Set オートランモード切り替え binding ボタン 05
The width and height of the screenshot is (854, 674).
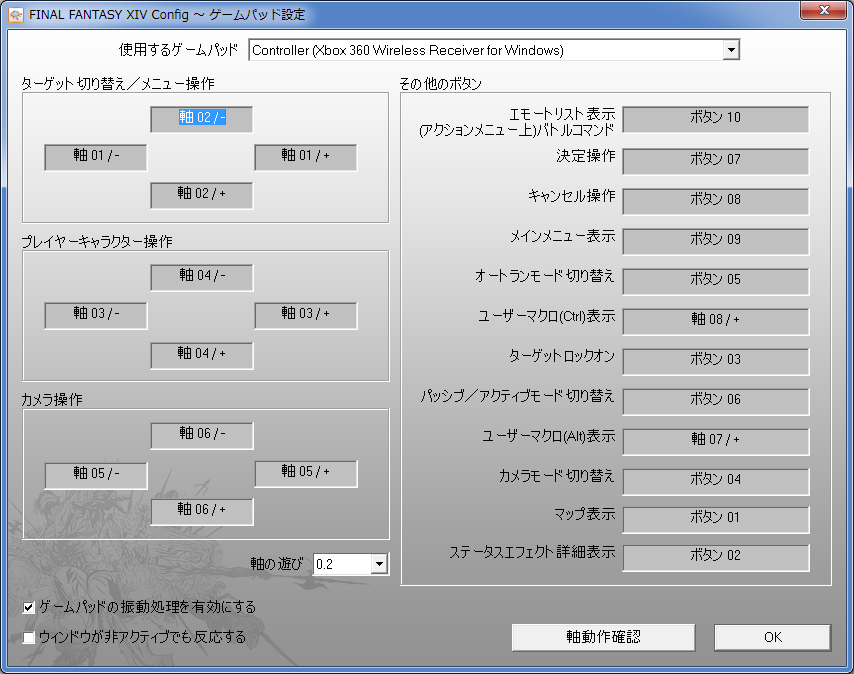point(715,281)
